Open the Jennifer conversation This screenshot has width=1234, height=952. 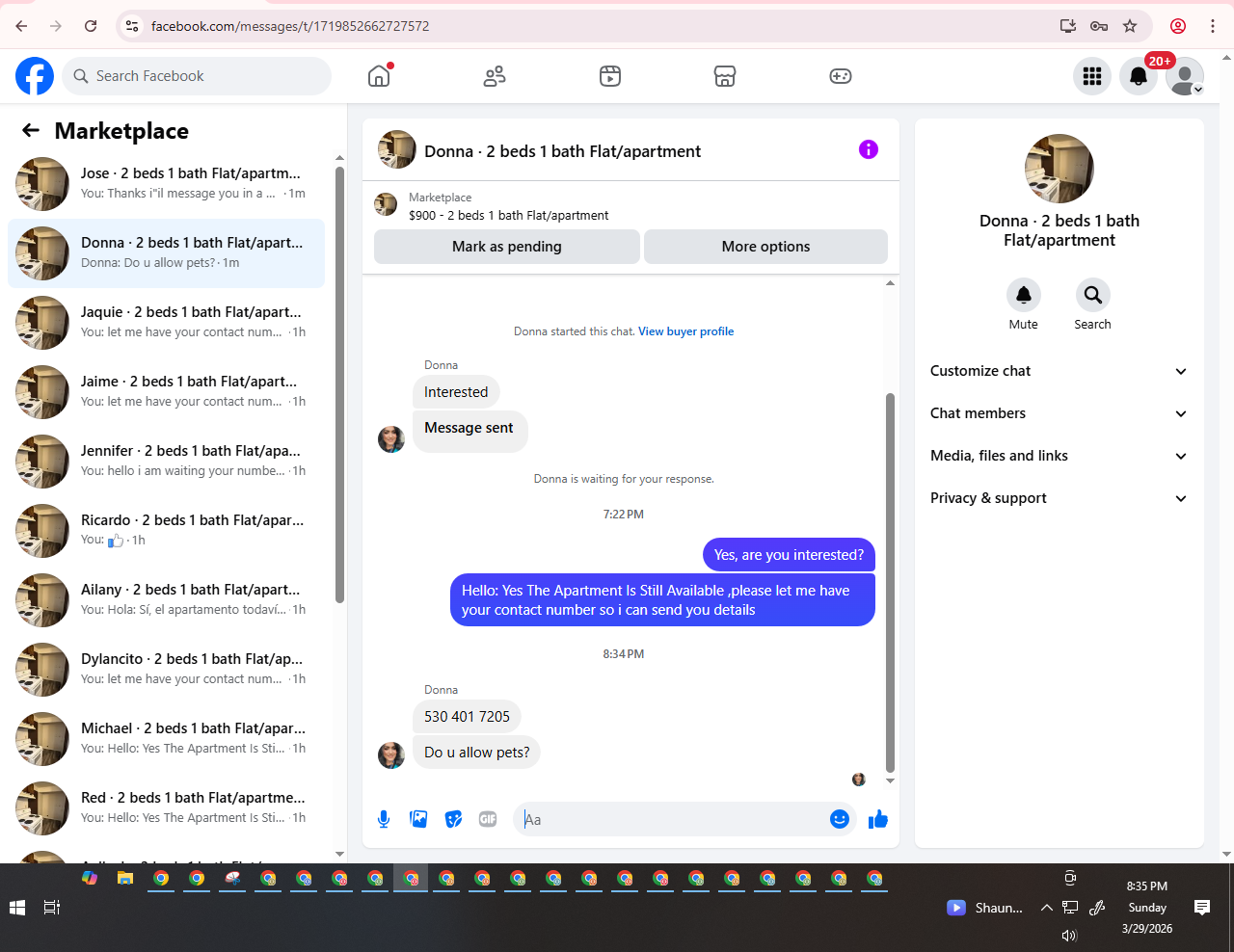(x=166, y=461)
